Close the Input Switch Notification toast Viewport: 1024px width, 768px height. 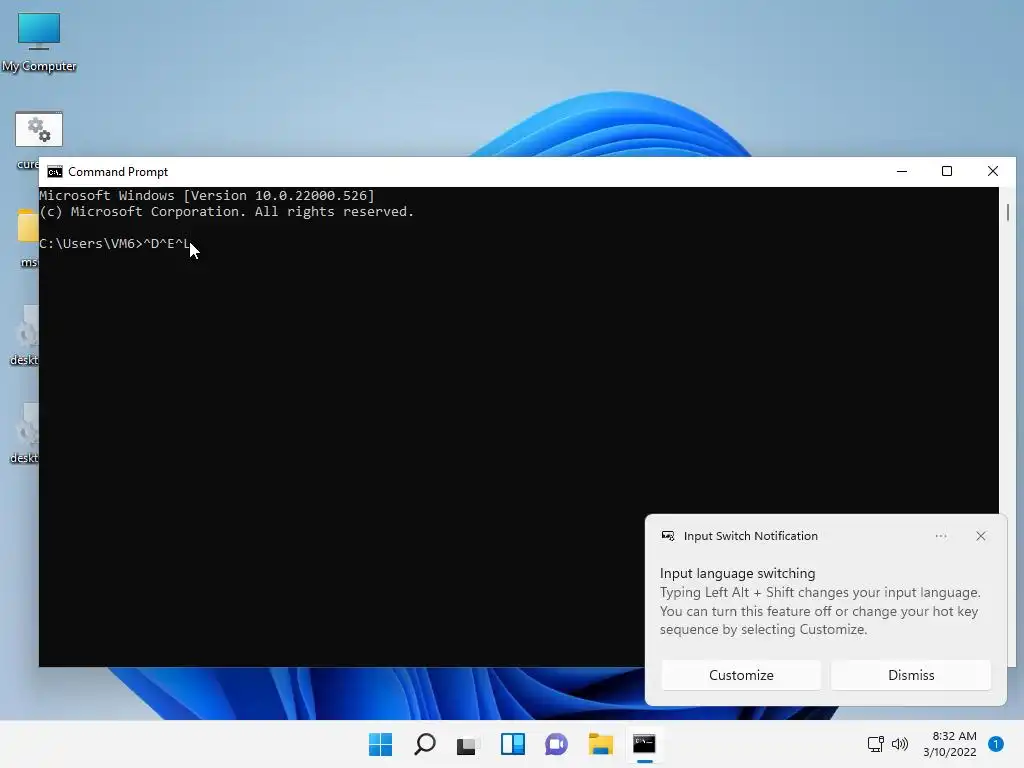981,536
